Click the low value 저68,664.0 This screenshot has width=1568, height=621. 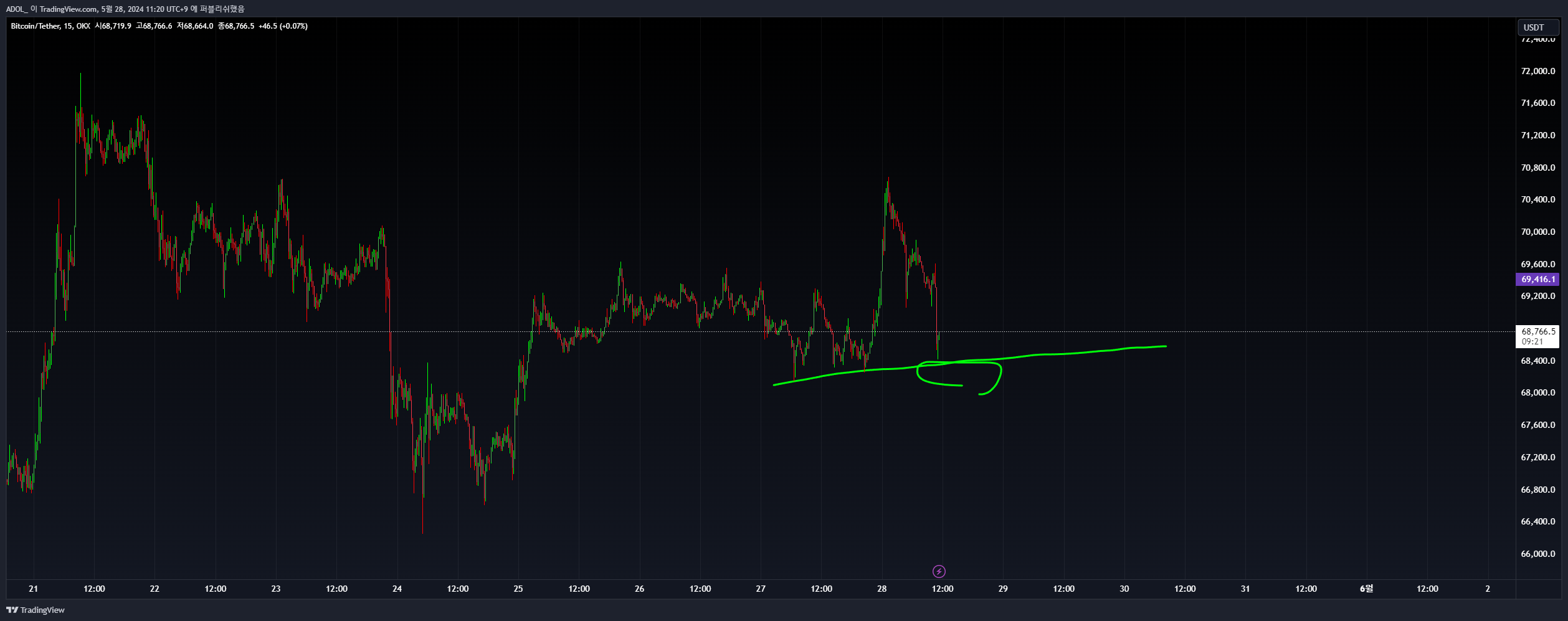coord(195,26)
